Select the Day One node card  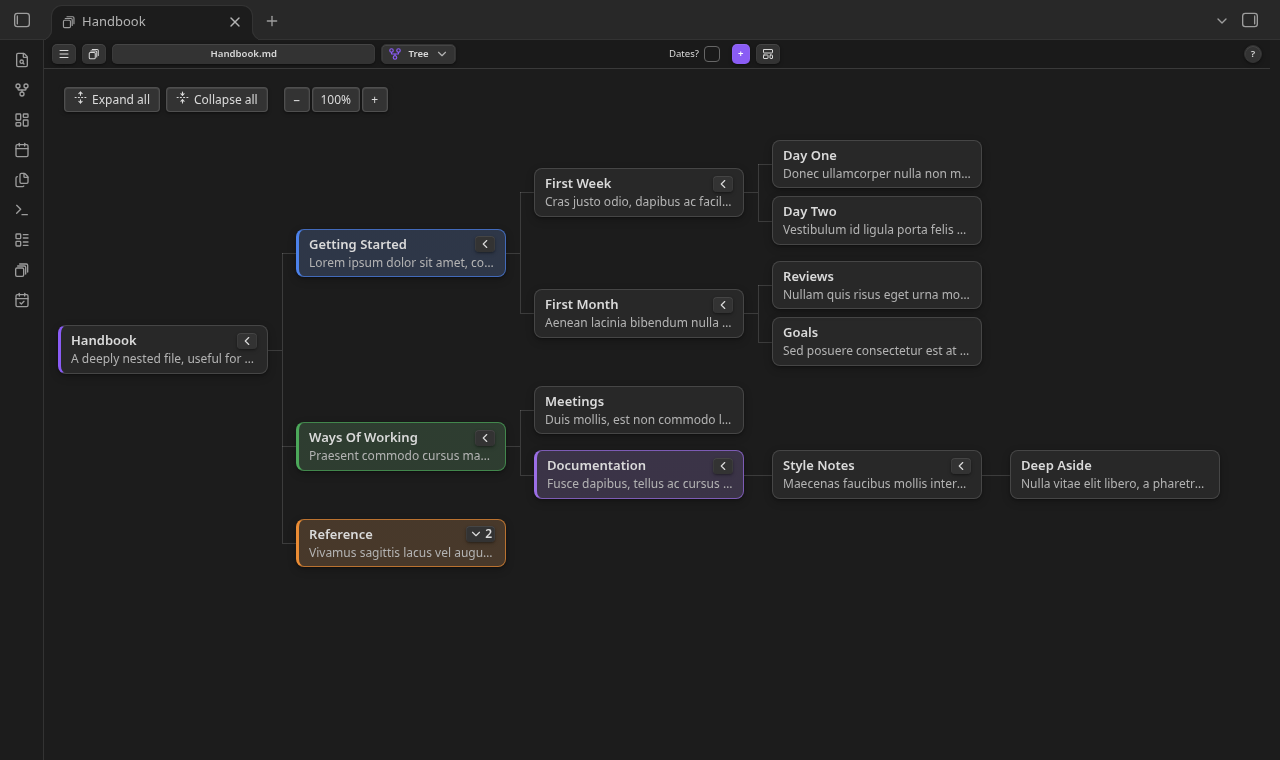click(x=877, y=164)
